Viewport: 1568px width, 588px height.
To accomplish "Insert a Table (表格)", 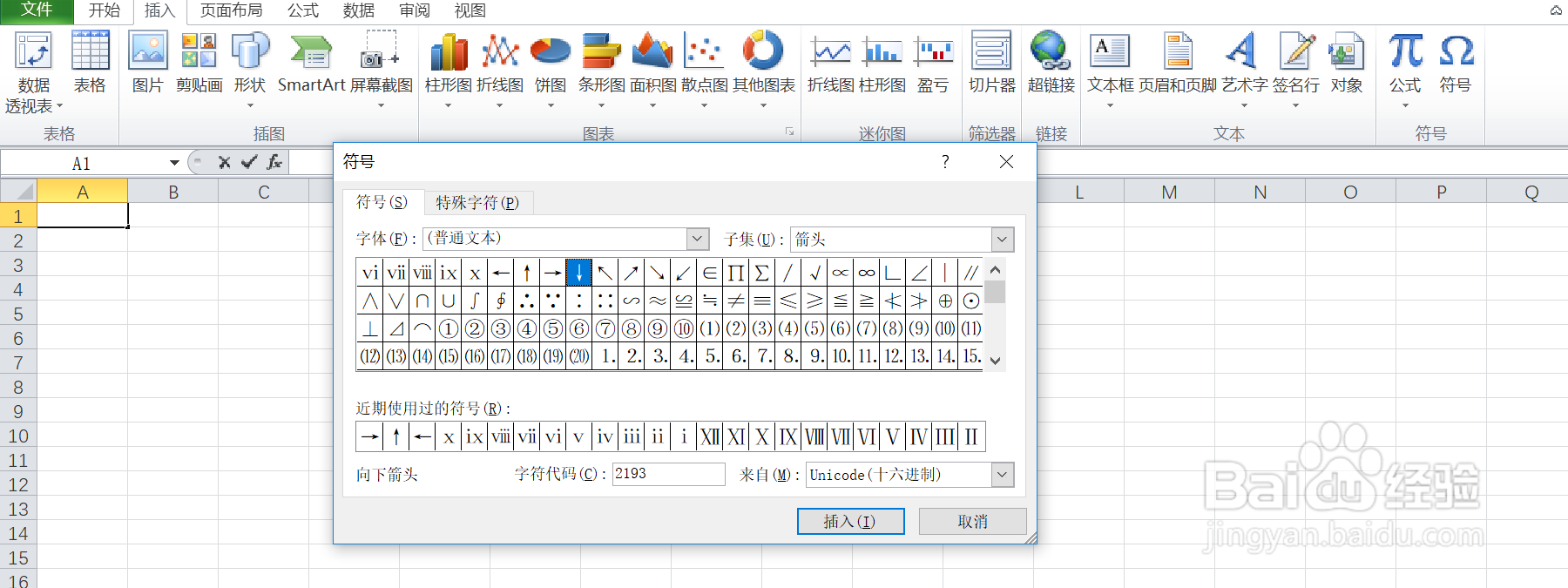I will tap(90, 63).
